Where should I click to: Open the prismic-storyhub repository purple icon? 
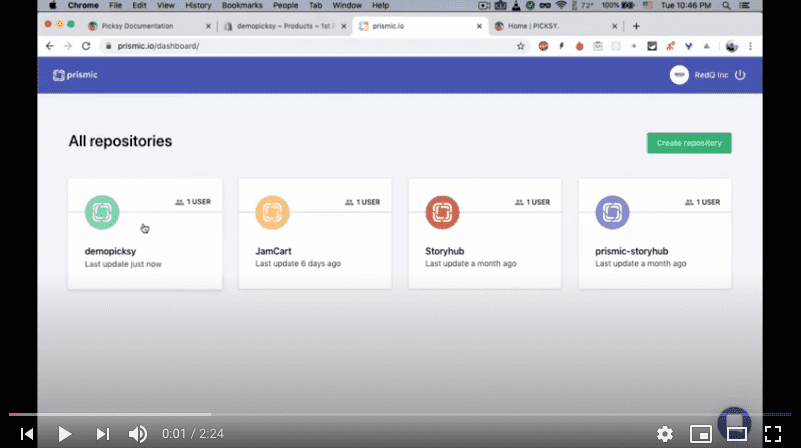[x=612, y=212]
